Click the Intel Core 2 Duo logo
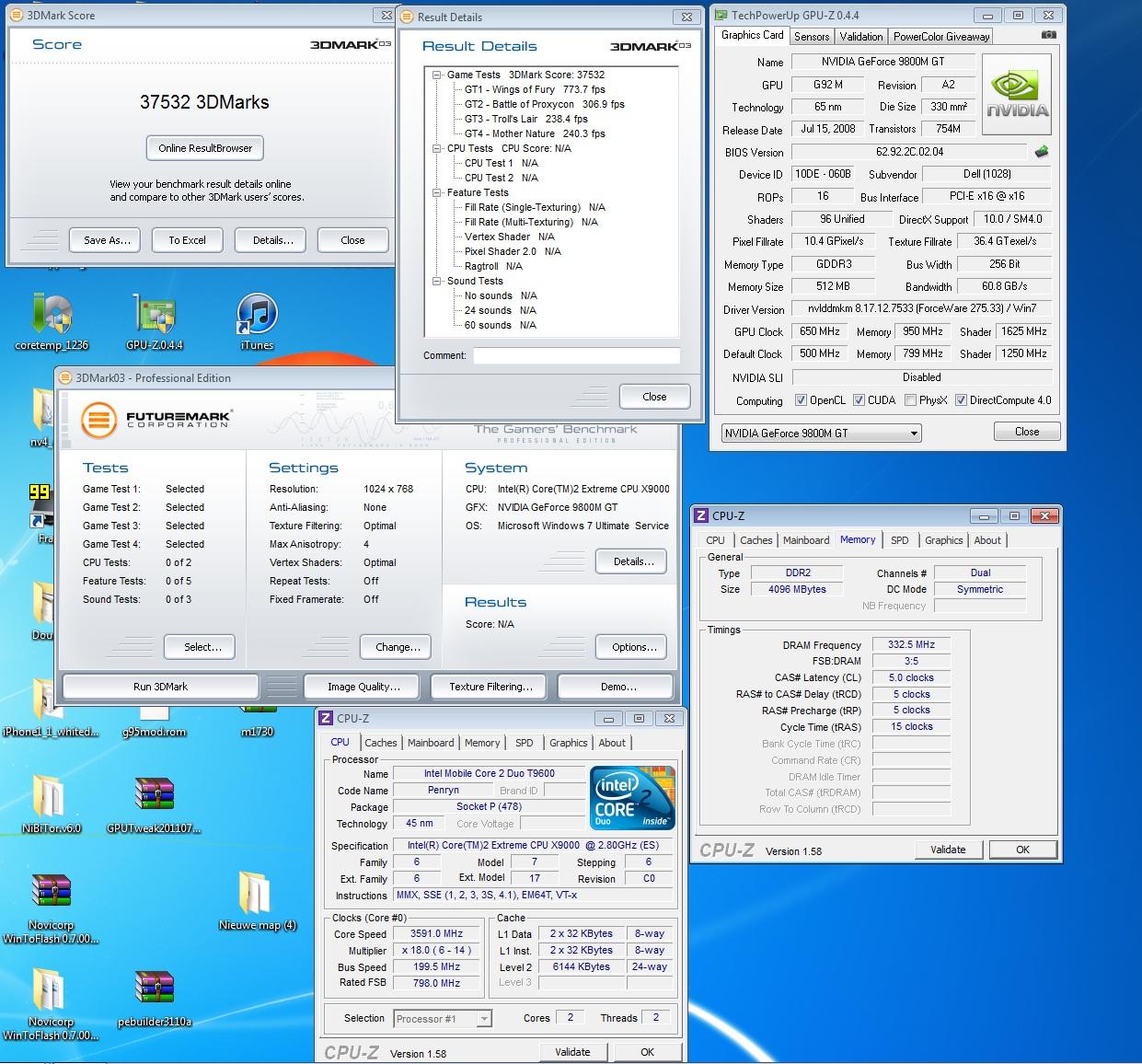 [632, 797]
